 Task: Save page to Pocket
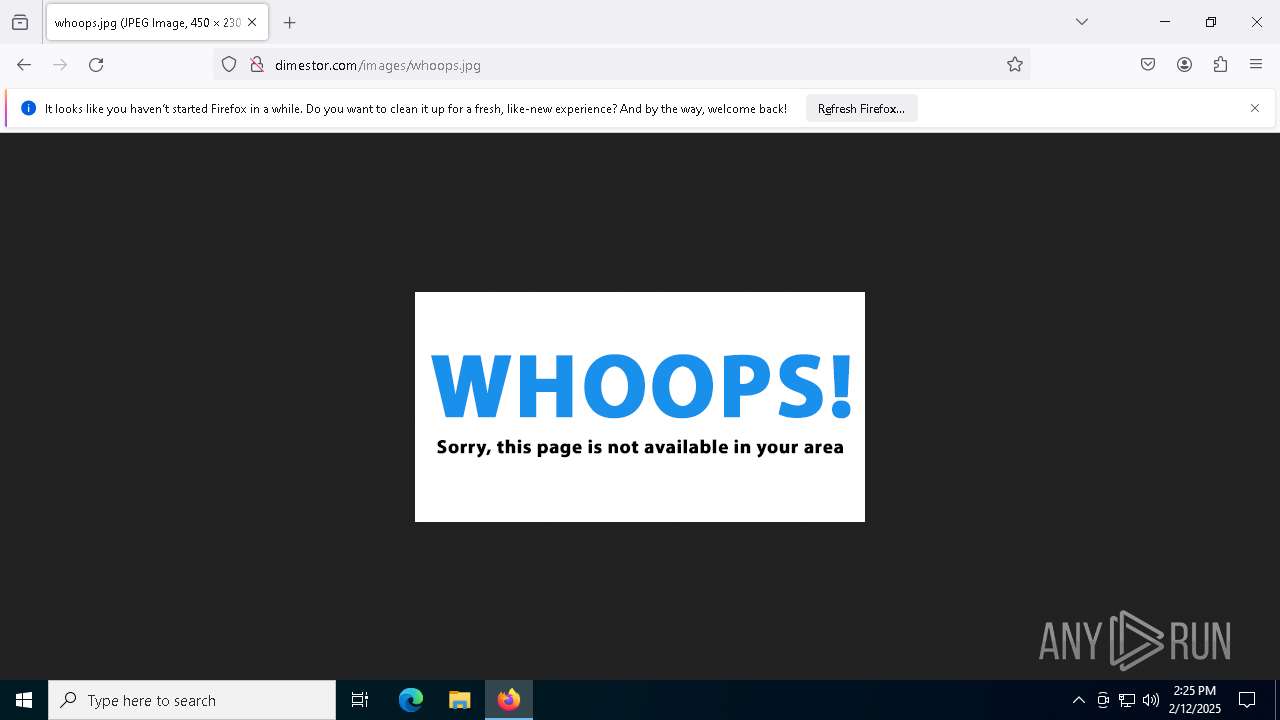1148,65
